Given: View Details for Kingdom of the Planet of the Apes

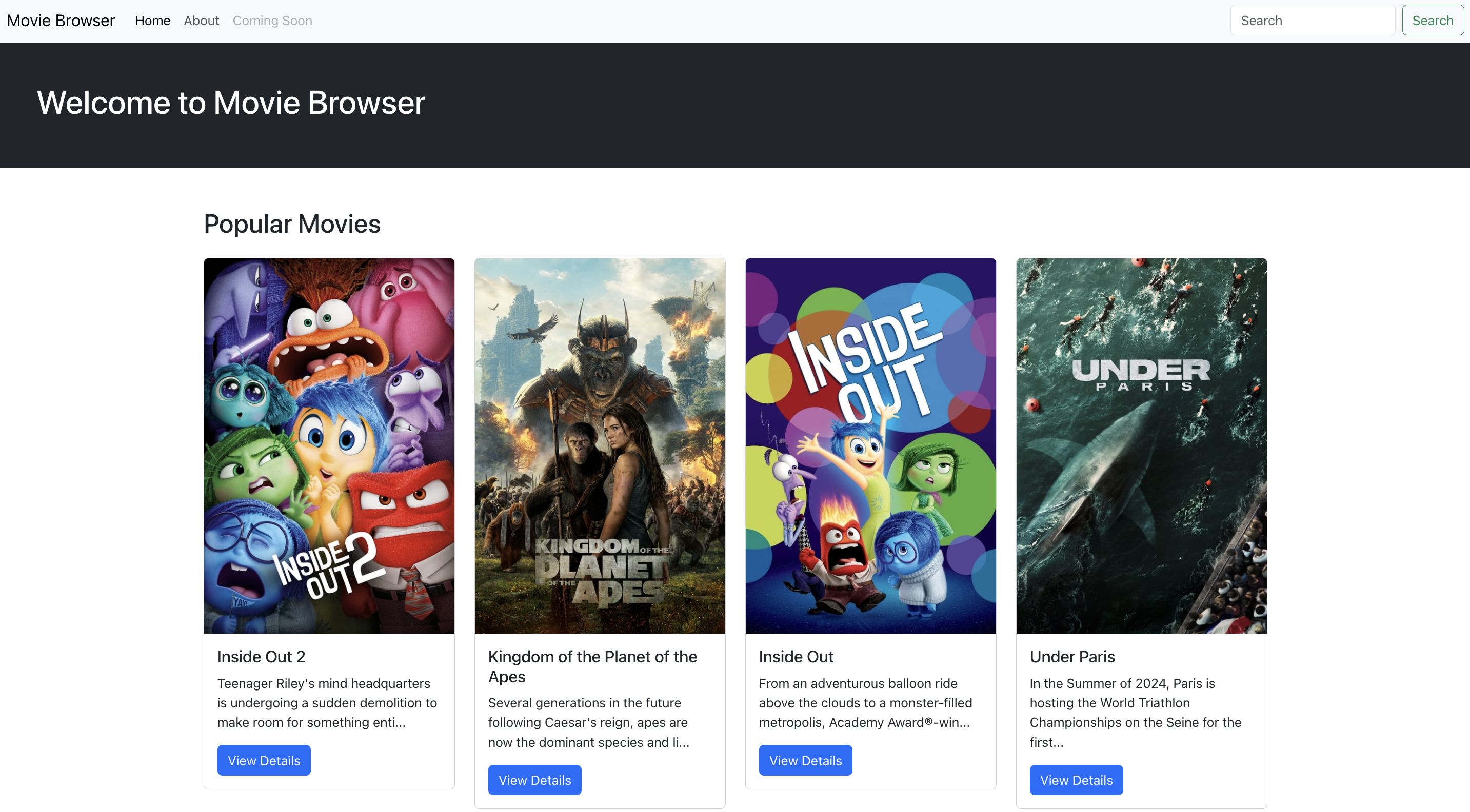Looking at the screenshot, I should 534,780.
